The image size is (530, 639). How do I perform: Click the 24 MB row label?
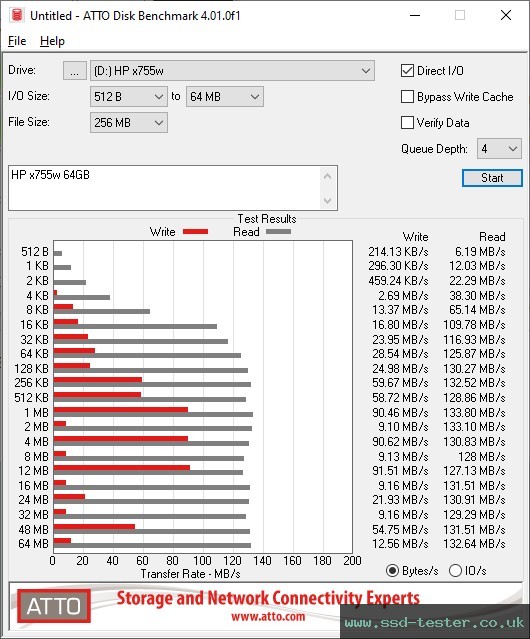pos(33,500)
